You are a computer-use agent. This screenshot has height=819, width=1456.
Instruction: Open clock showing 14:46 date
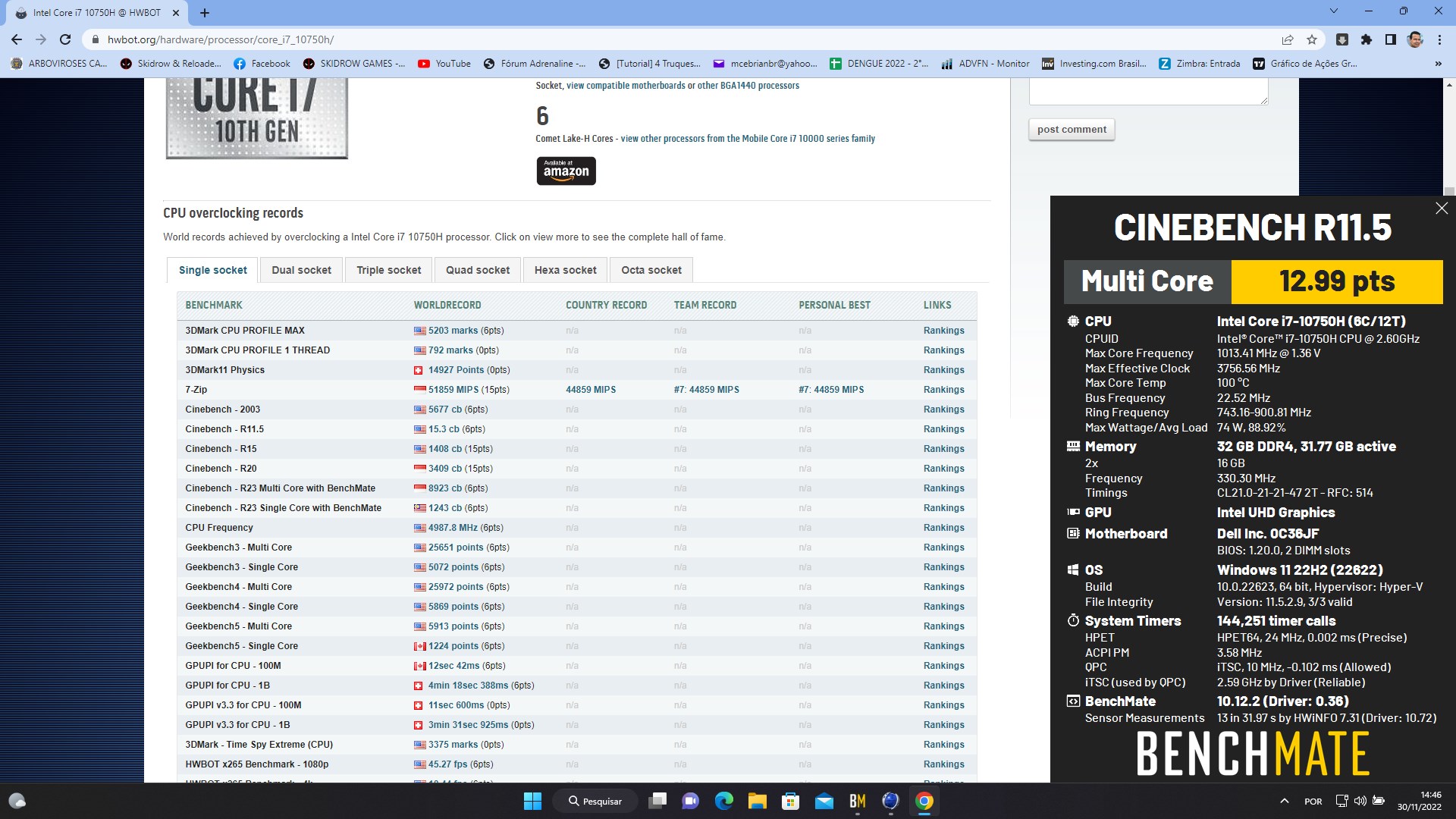[1420, 801]
